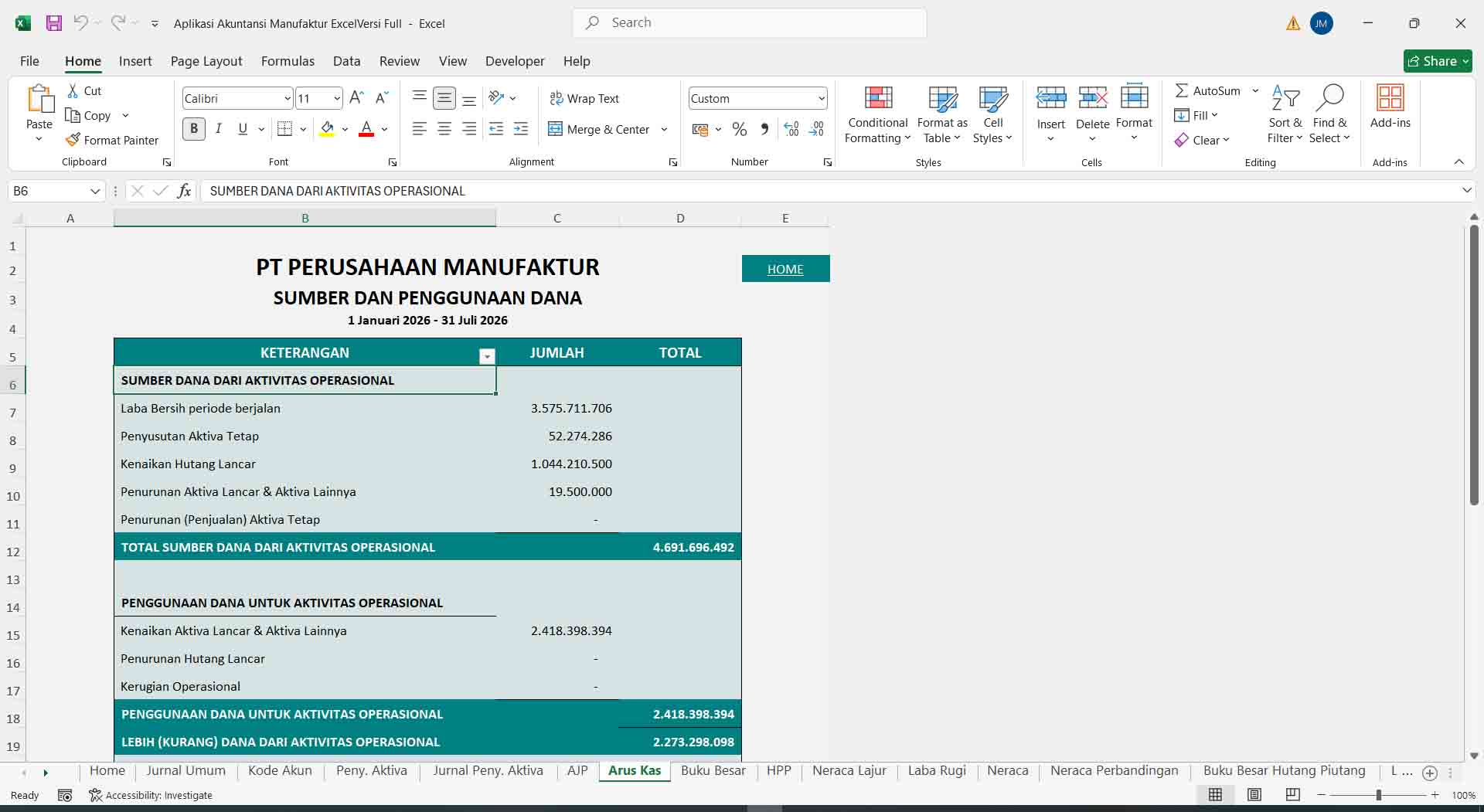Open the KETERANGAN column filter dropdown
The width and height of the screenshot is (1484, 812).
(487, 356)
